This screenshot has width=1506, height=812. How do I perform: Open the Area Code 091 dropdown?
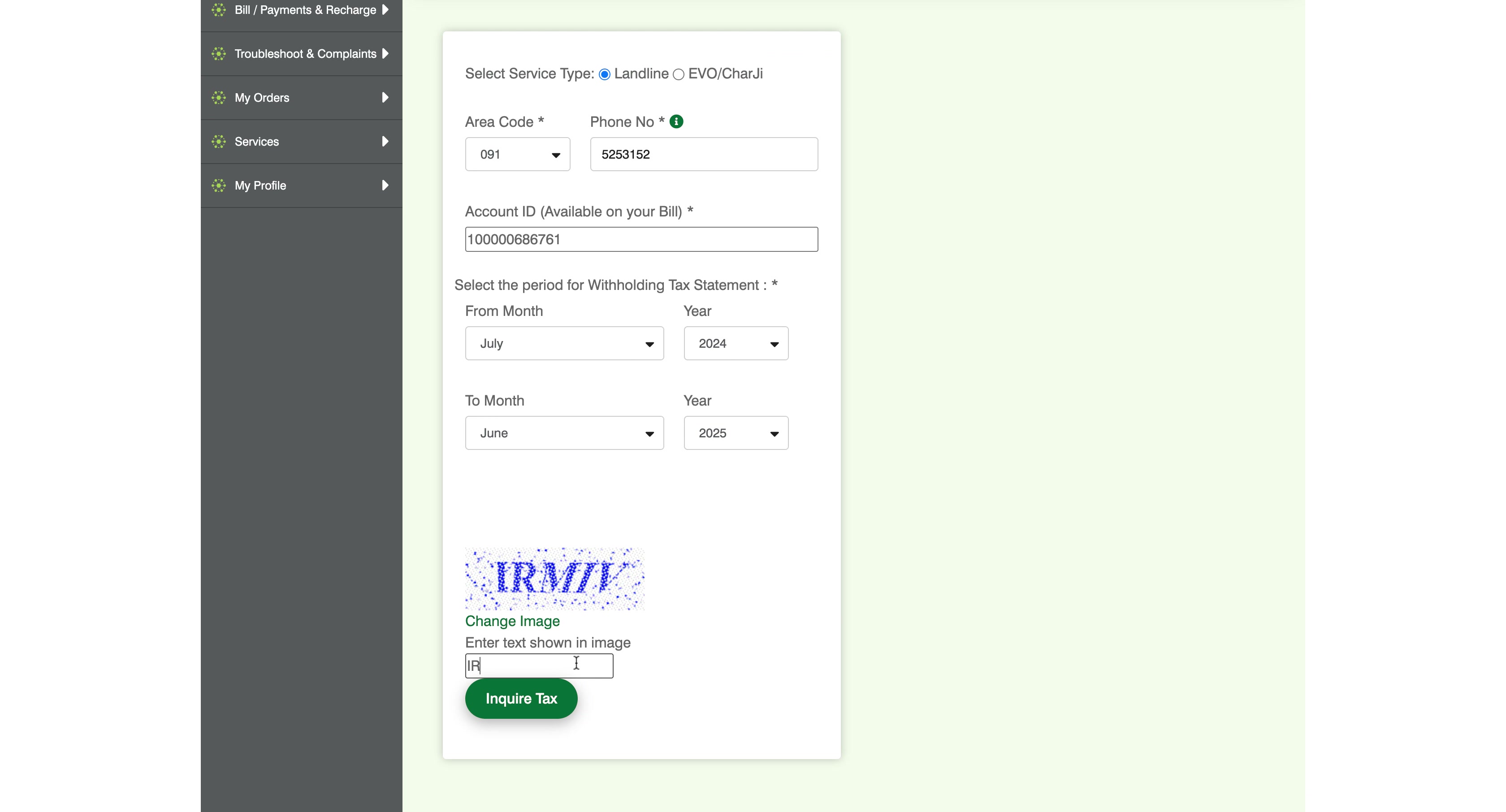point(517,154)
